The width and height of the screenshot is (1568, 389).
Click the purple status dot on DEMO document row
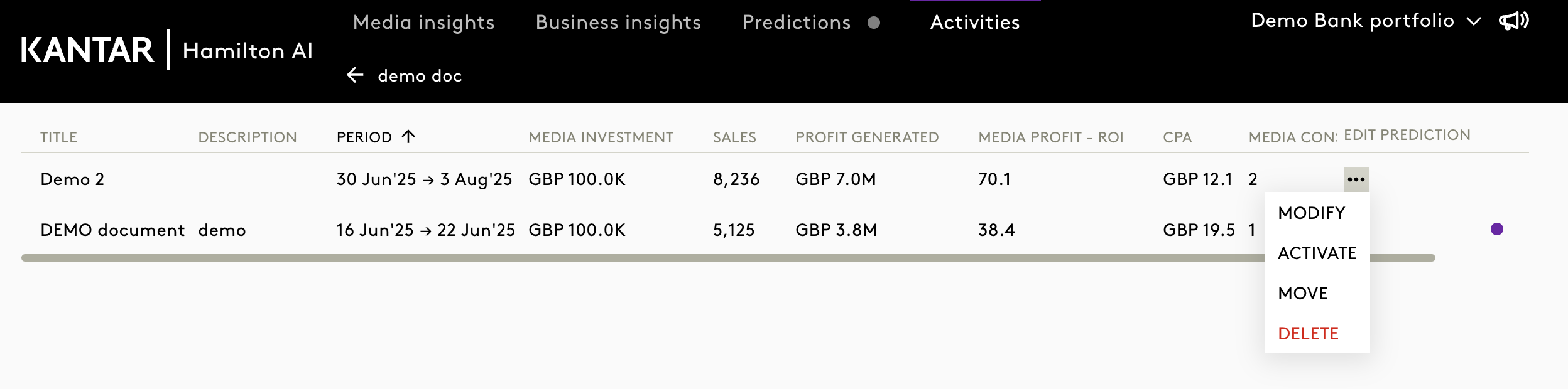pyautogui.click(x=1496, y=229)
